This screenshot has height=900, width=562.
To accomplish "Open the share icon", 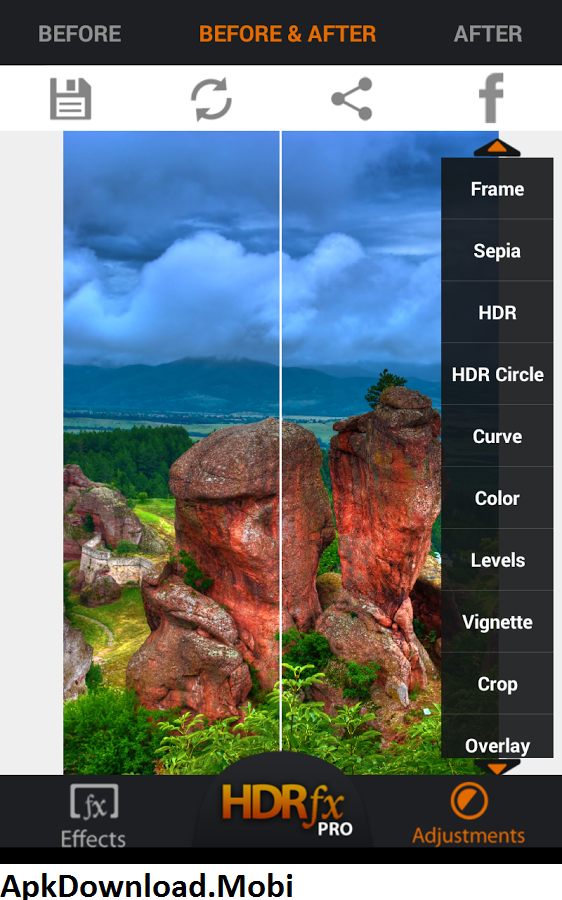I will [352, 99].
